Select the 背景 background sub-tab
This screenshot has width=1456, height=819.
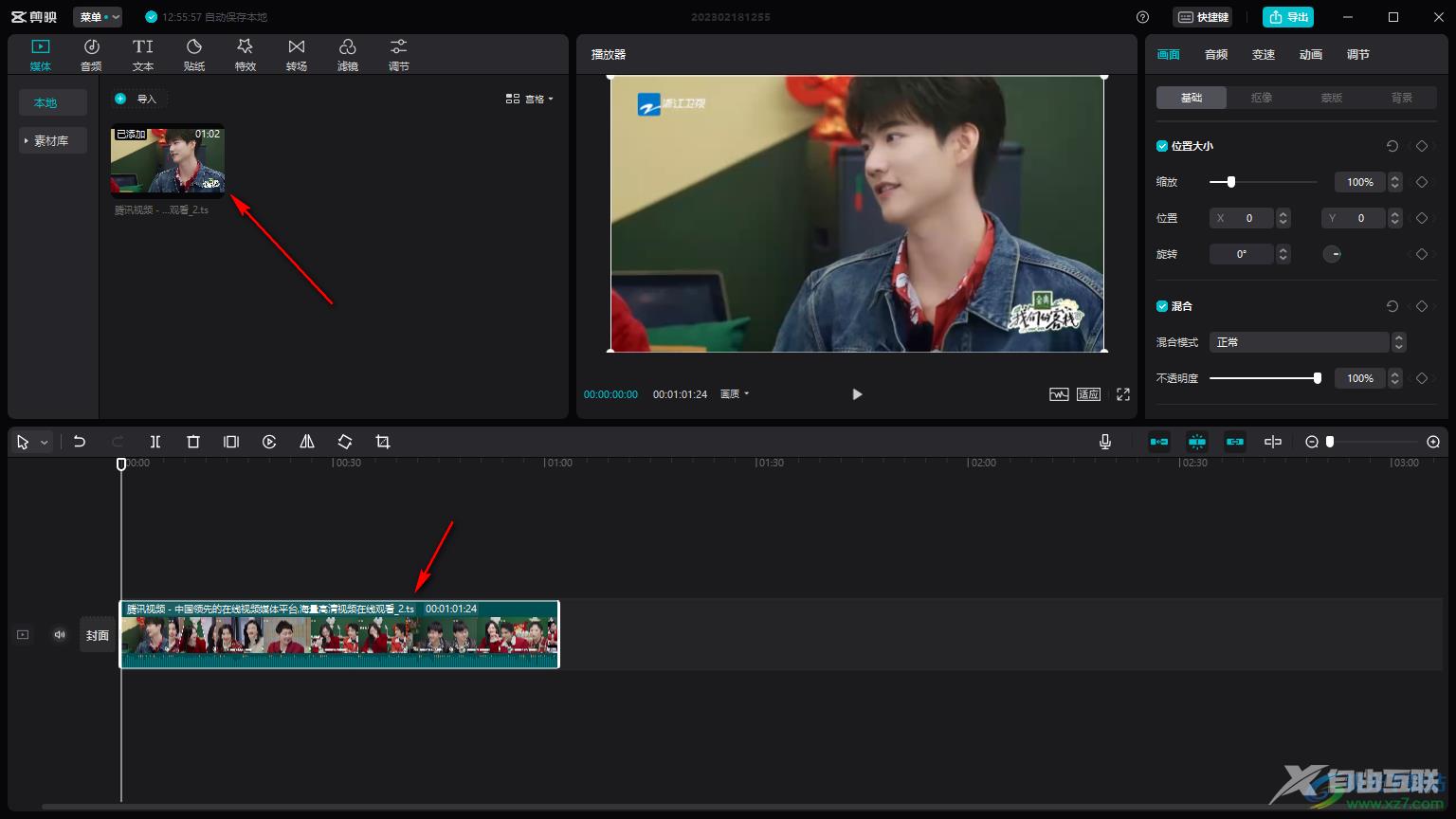tap(1402, 98)
